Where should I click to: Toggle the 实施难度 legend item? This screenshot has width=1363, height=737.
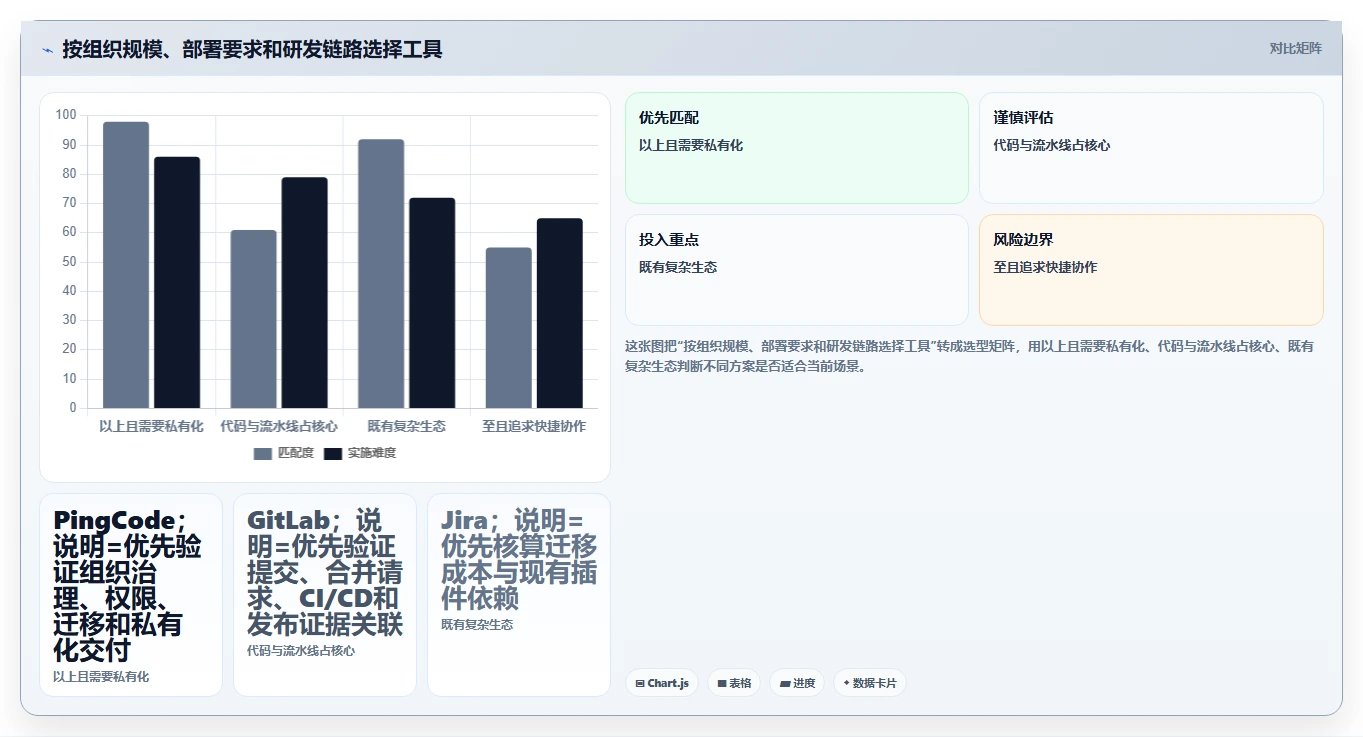360,453
